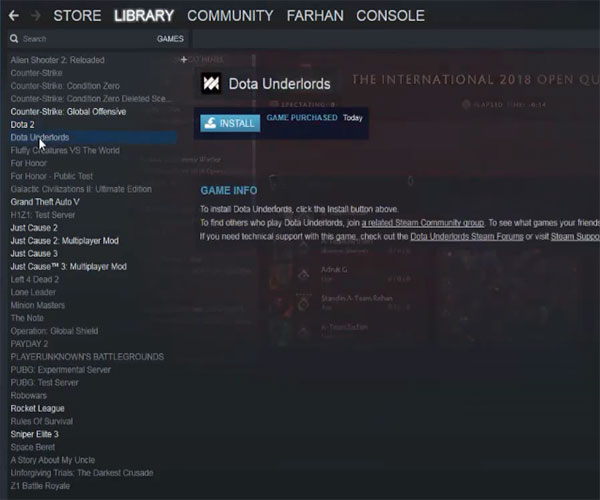Select Minion Masters
This screenshot has width=600, height=500.
[x=38, y=305]
